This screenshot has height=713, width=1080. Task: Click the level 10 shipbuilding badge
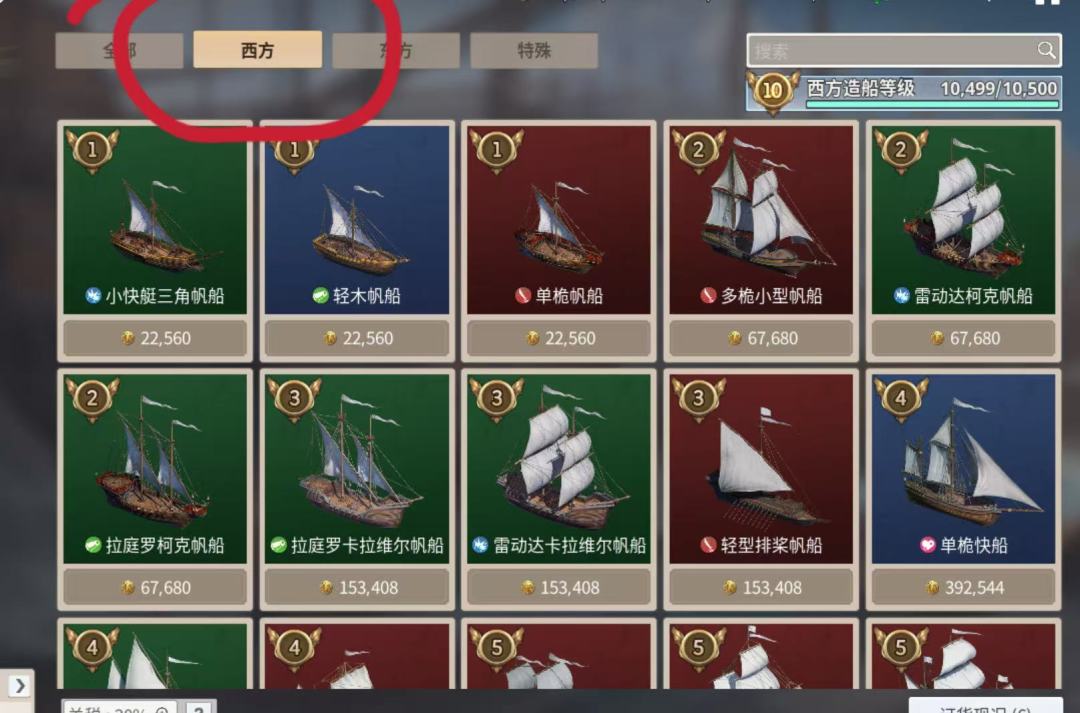[x=772, y=91]
